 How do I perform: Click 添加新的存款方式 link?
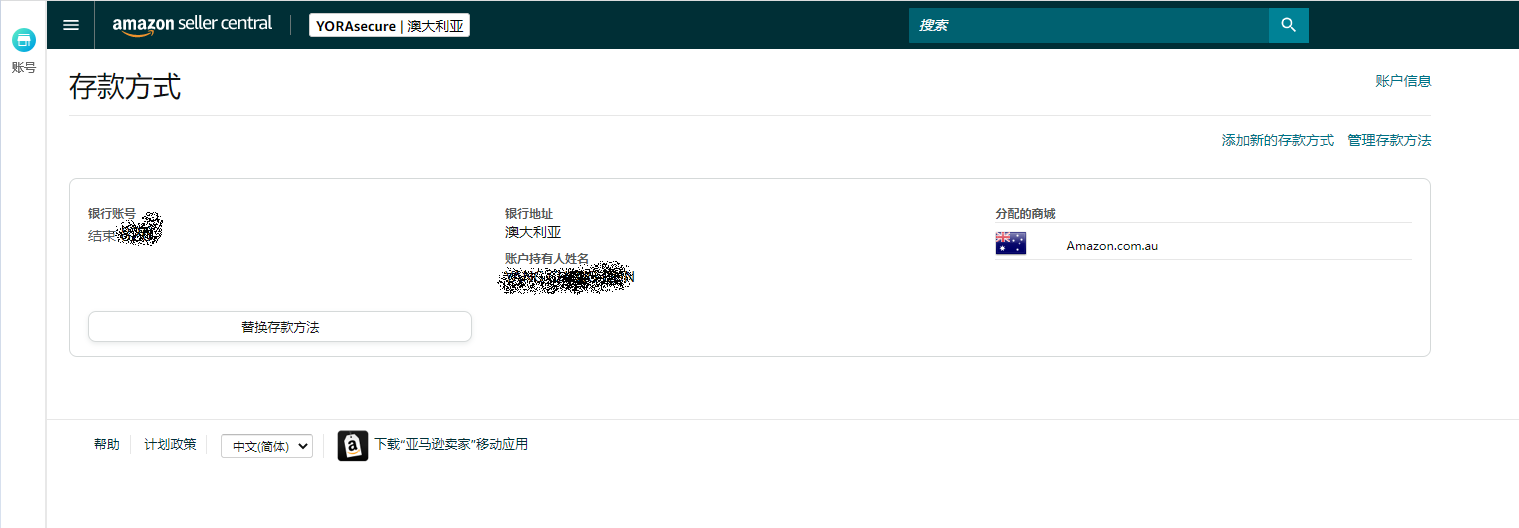tap(1277, 141)
